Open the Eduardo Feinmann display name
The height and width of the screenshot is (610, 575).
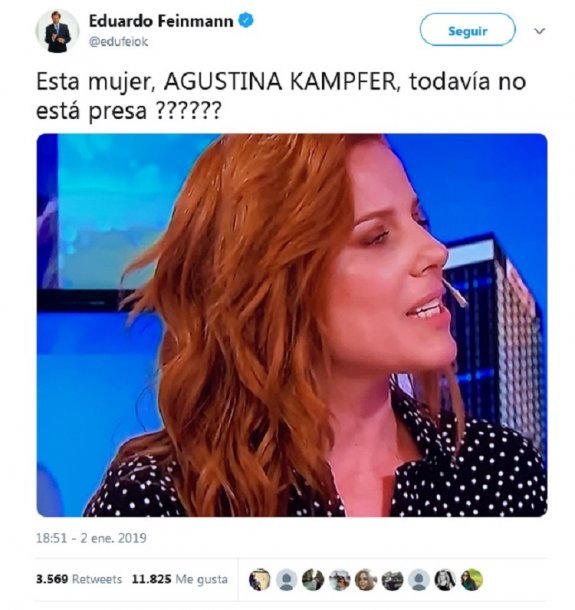click(161, 21)
